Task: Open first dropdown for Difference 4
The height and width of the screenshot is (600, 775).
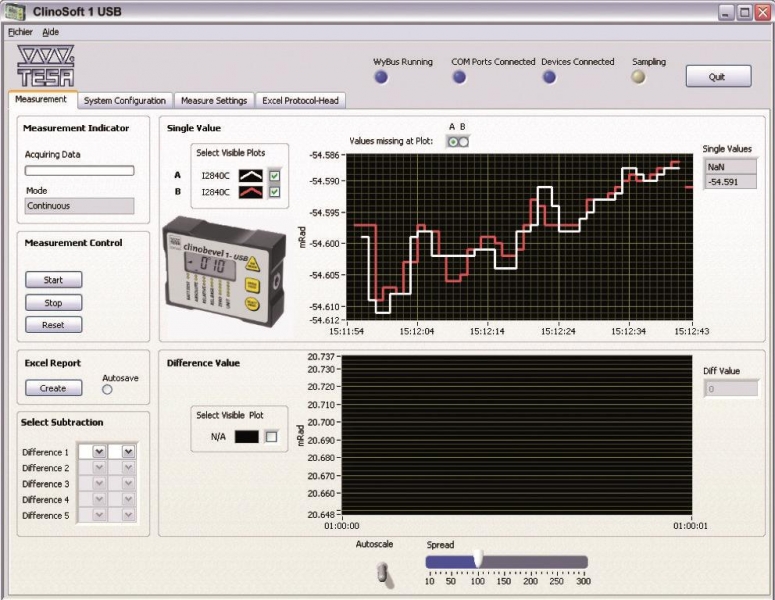Action: (x=99, y=499)
